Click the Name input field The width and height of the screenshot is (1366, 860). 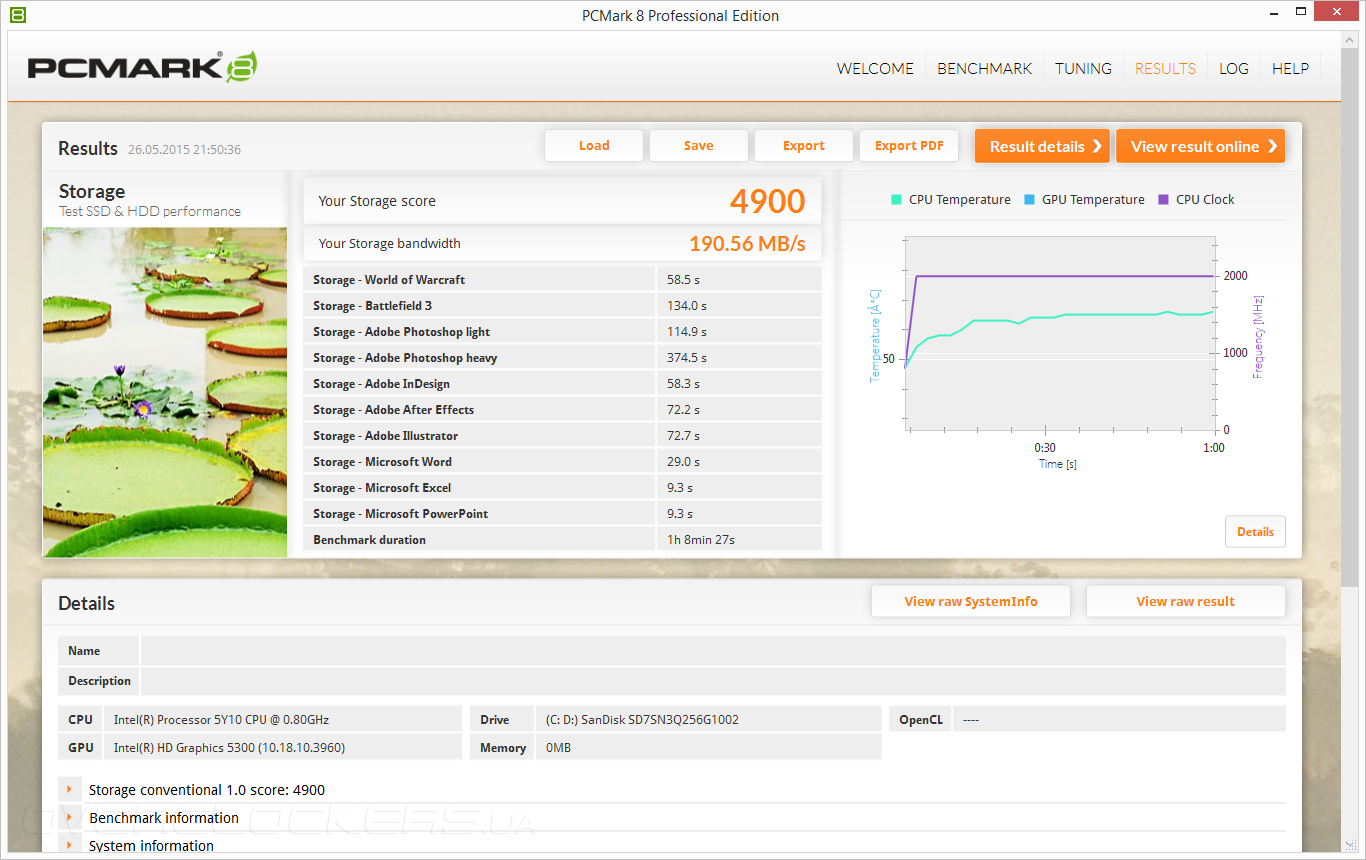[x=713, y=651]
